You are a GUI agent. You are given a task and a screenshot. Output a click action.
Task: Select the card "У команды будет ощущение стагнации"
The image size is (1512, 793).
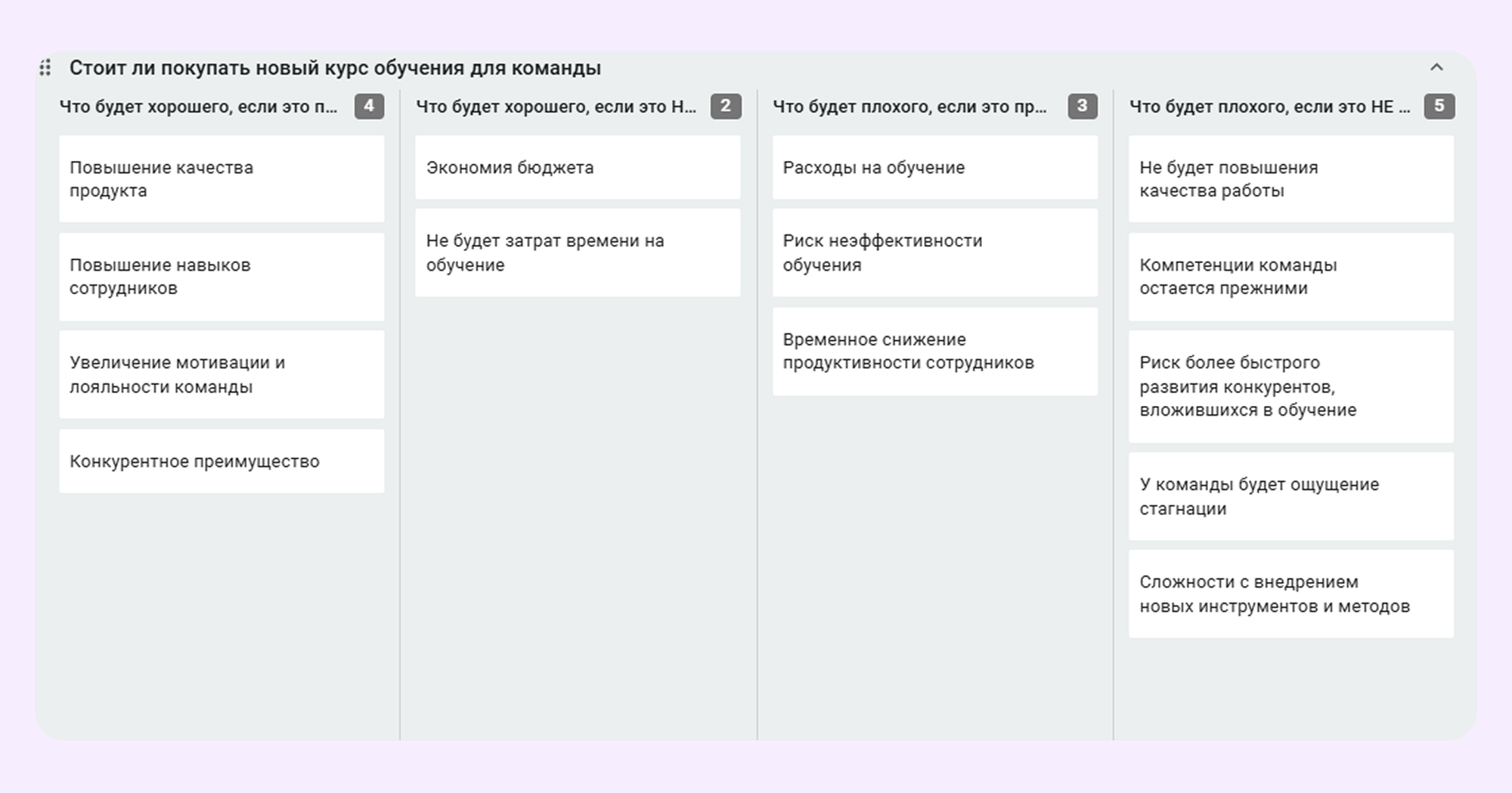[1290, 496]
